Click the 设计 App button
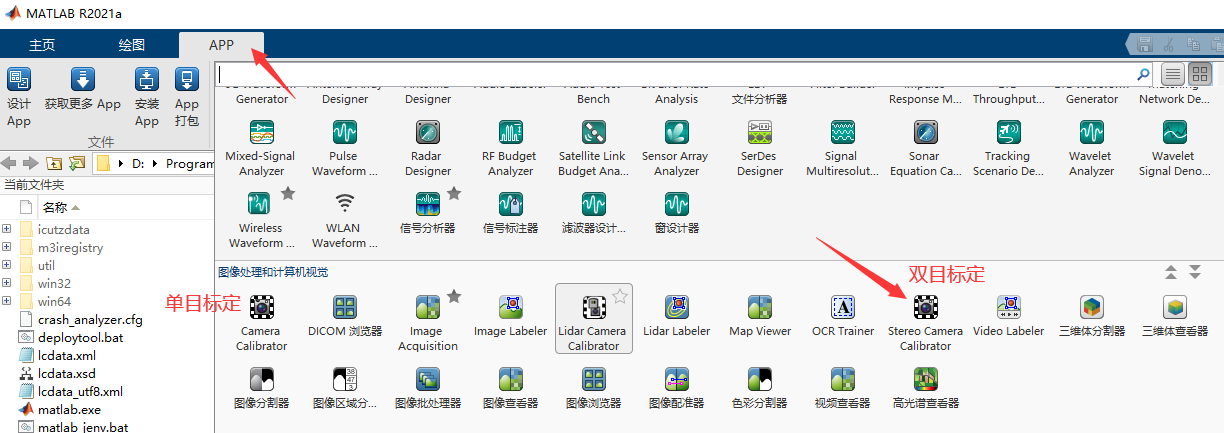The height and width of the screenshot is (433, 1224). tap(19, 97)
